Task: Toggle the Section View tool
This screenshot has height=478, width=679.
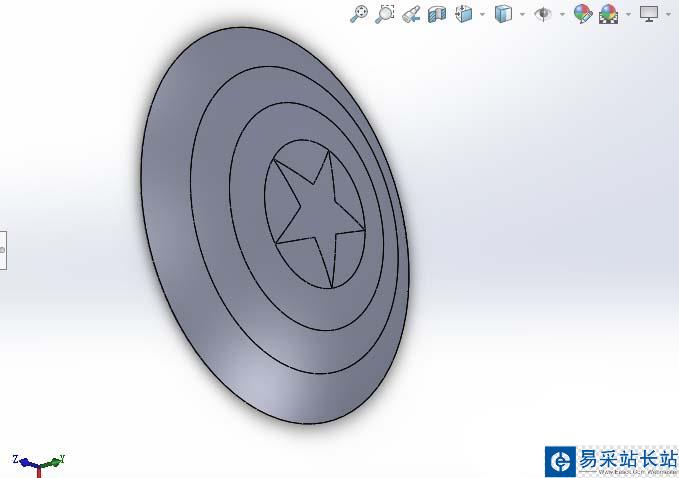Action: 437,14
